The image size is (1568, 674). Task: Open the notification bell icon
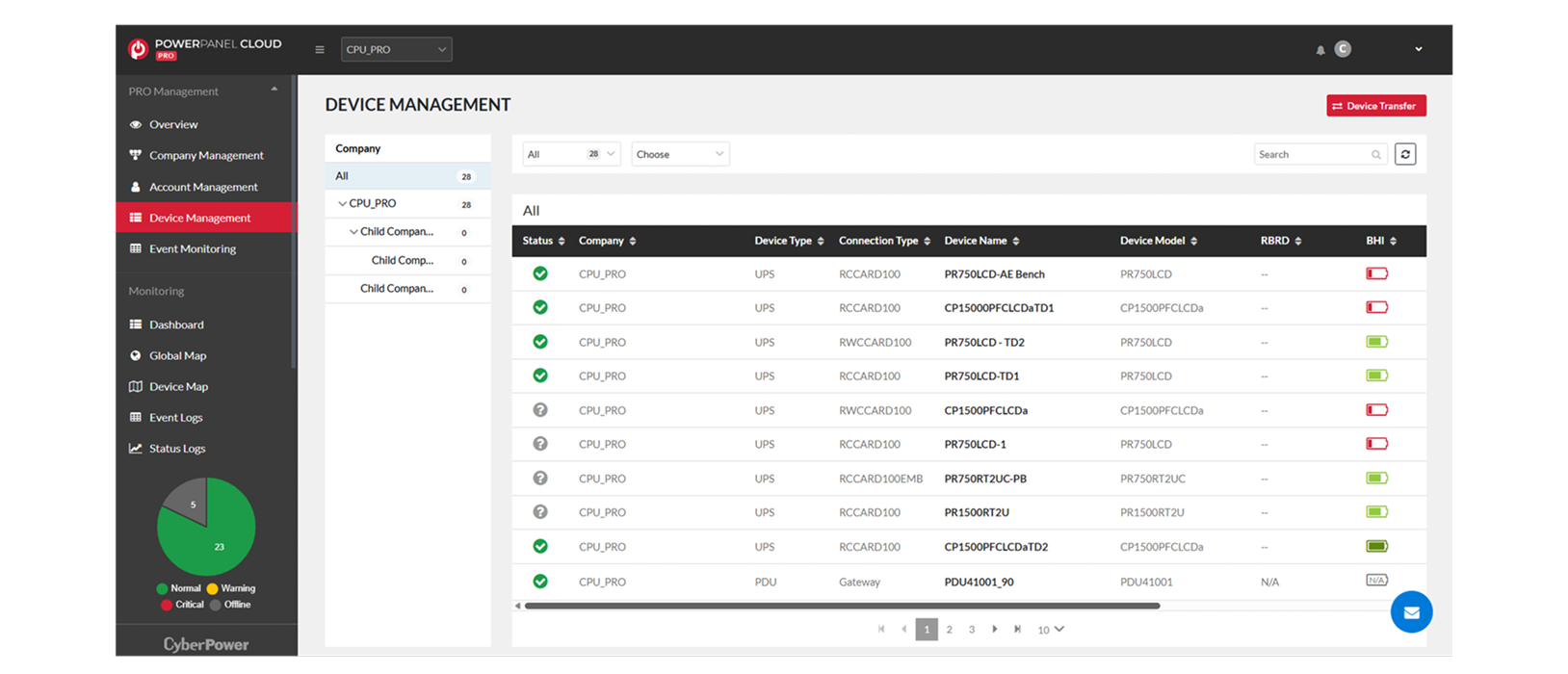pos(1320,50)
